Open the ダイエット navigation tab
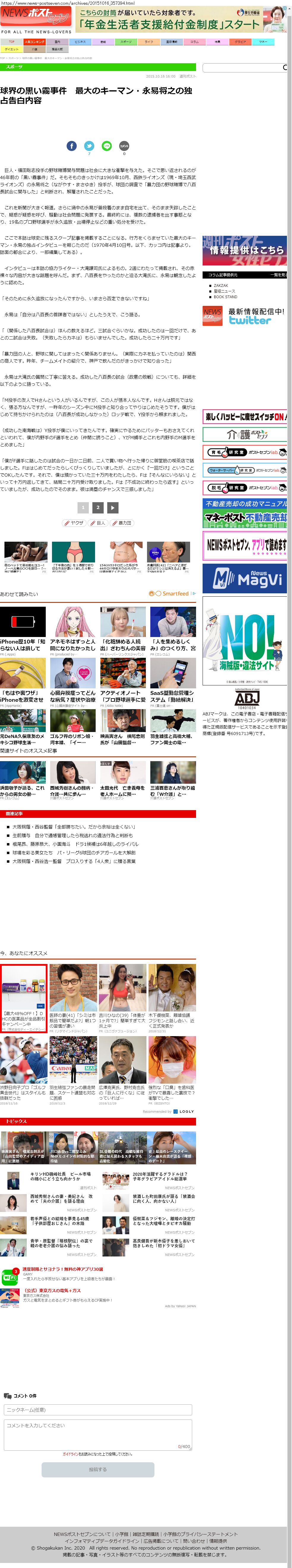The image size is (292, 1568). pos(12,49)
